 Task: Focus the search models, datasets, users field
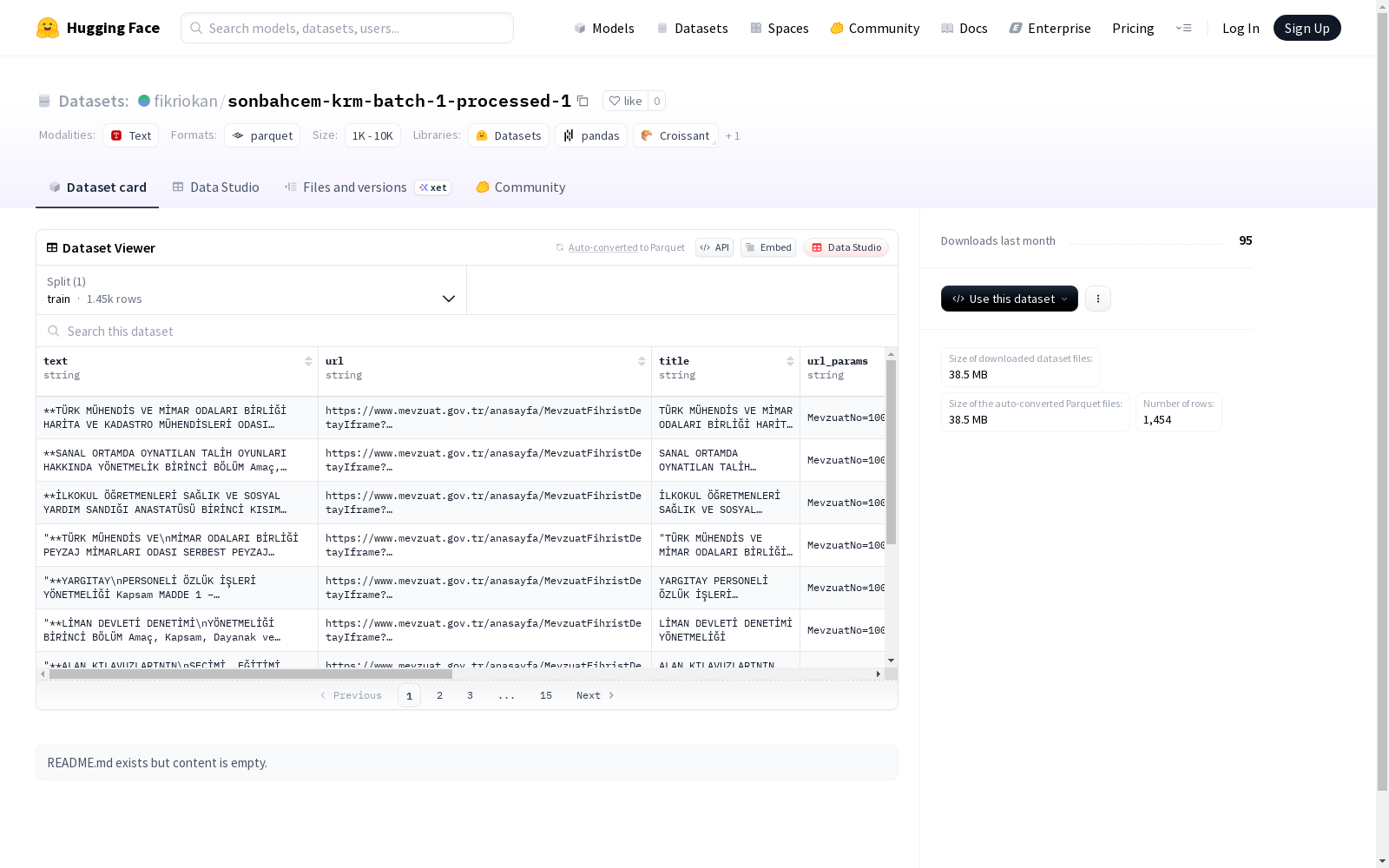point(347,28)
